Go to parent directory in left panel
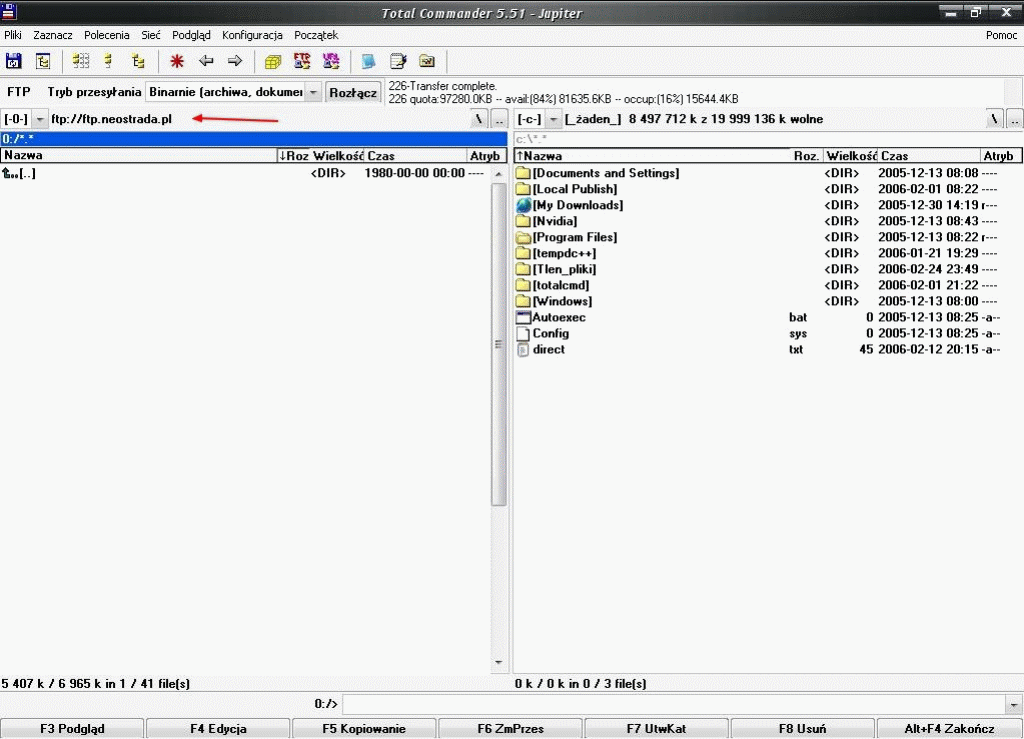 (499, 119)
